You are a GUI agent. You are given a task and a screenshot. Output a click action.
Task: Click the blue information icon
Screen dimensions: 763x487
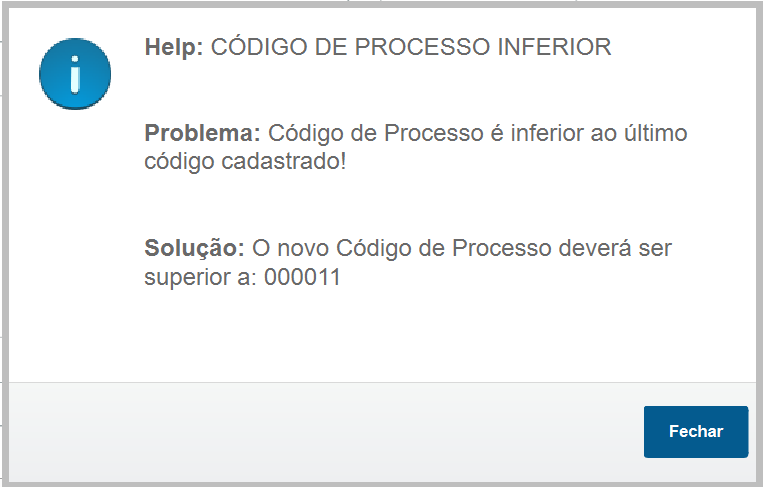(74, 74)
